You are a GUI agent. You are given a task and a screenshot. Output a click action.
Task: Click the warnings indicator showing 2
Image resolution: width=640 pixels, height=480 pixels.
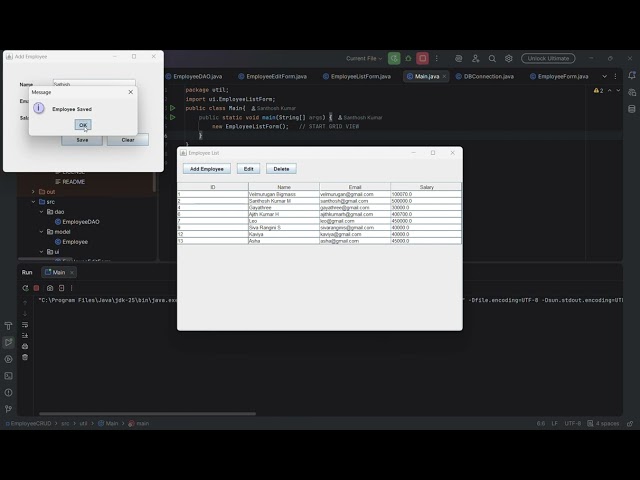coord(598,91)
